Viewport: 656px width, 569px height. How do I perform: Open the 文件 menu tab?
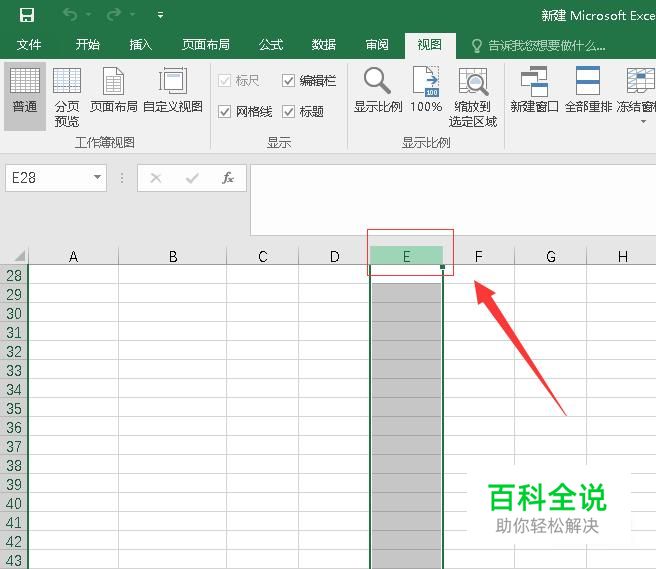coord(29,45)
